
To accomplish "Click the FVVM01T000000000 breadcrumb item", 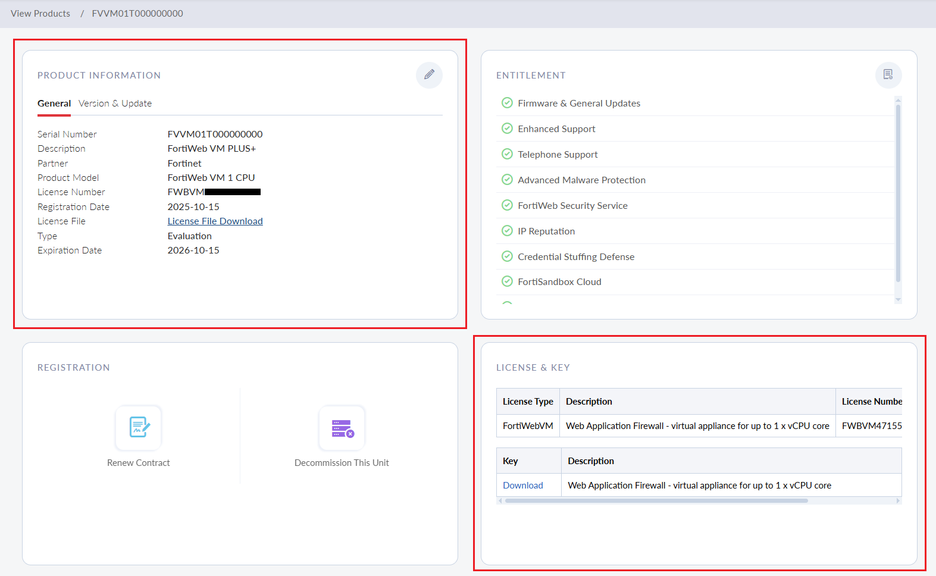I will [x=137, y=13].
